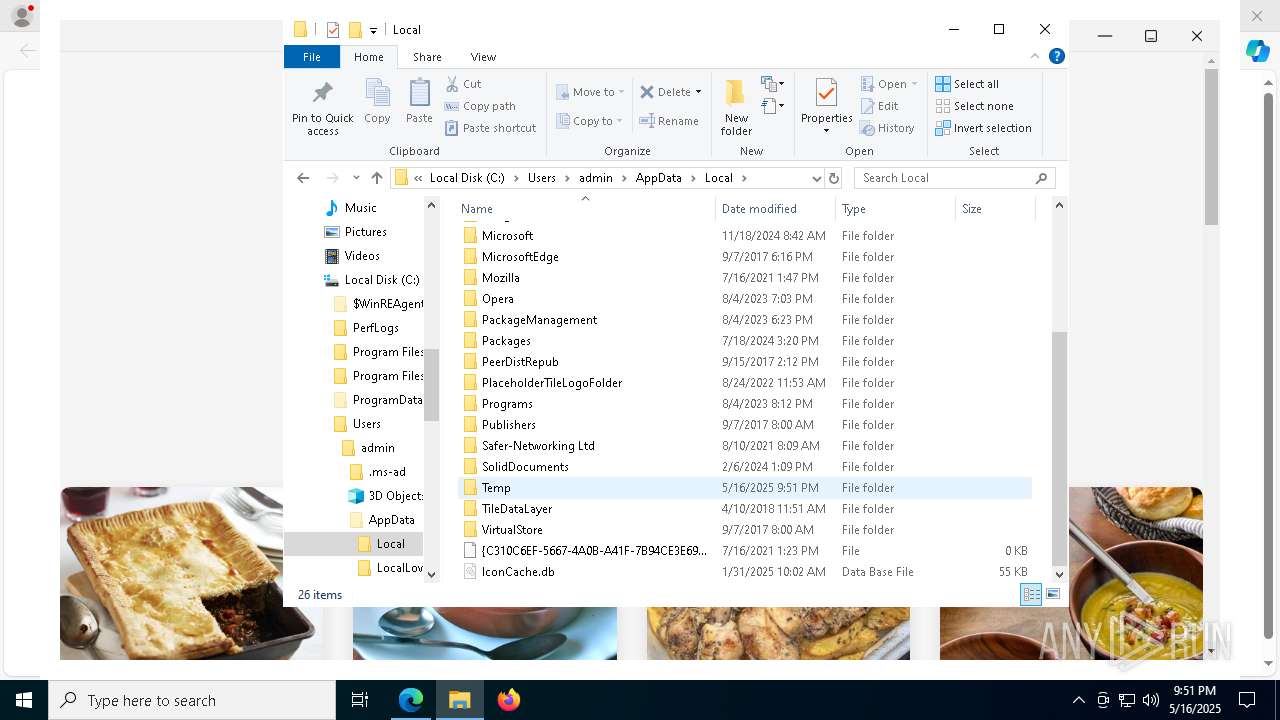
Task: Click admin in address breadcrumb
Action: tap(595, 178)
